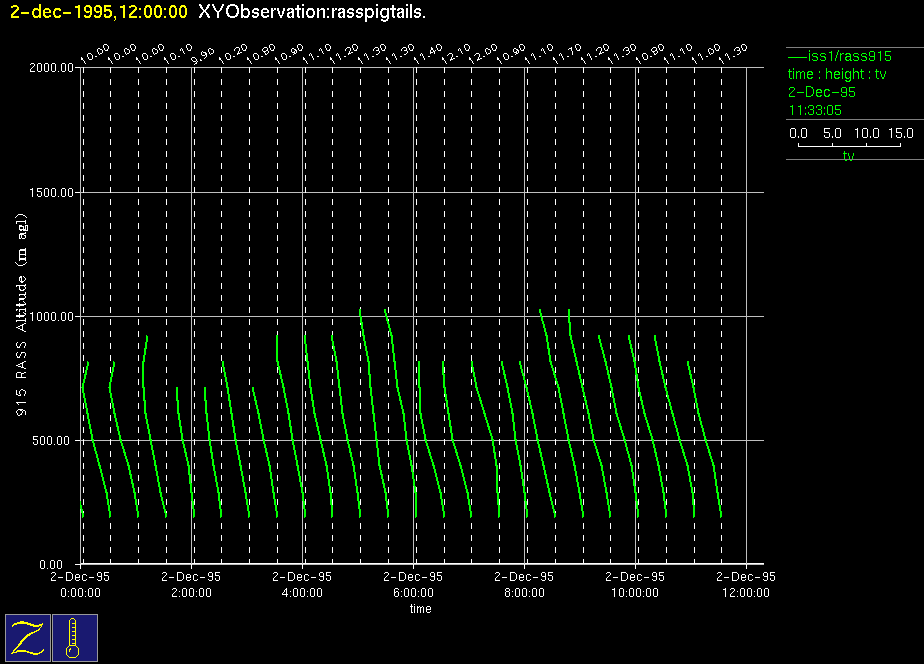
Task: Click the 6:00:00 x-axis time label
Action: pyautogui.click(x=413, y=591)
